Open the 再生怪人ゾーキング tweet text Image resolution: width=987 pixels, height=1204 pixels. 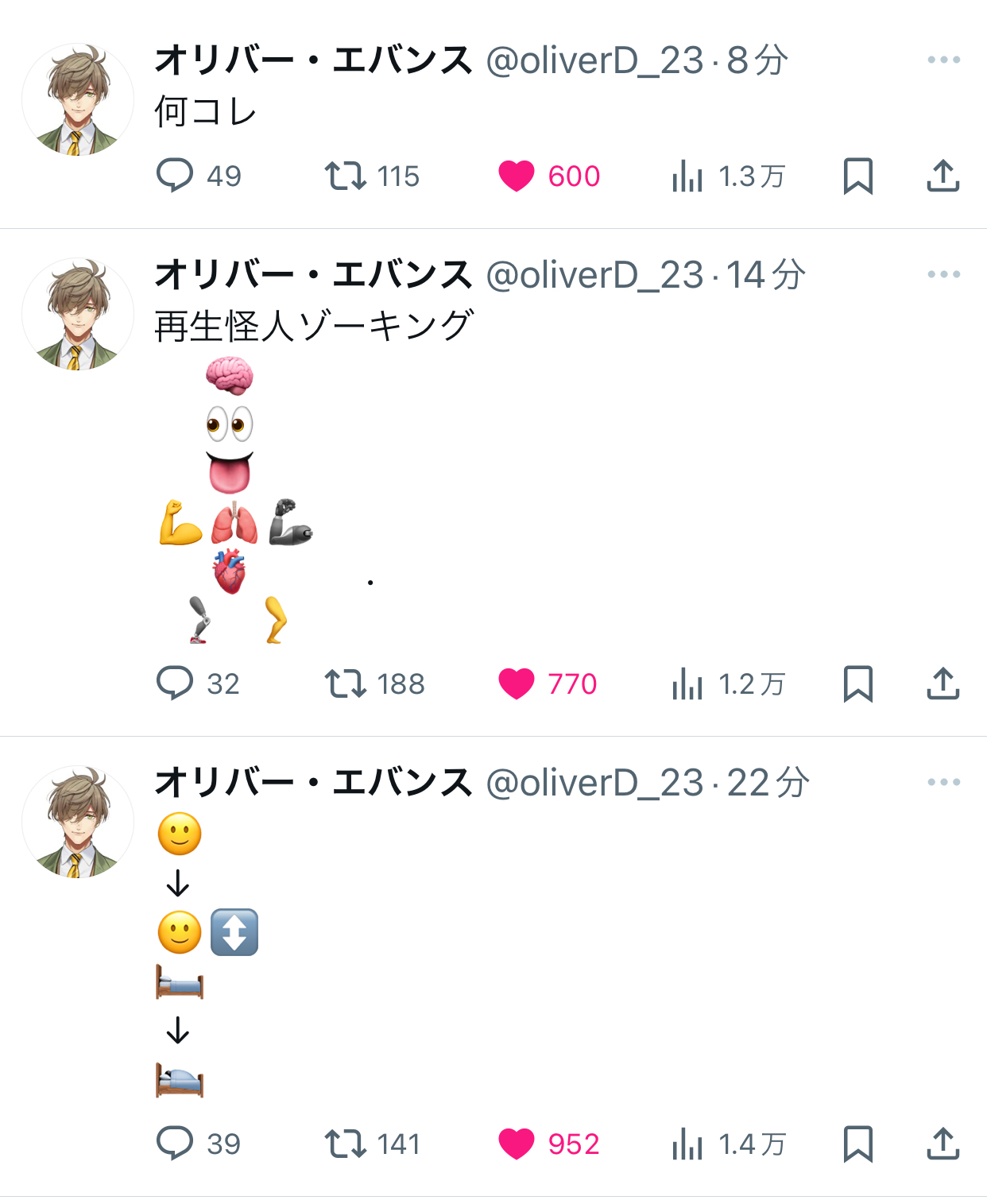tap(314, 326)
